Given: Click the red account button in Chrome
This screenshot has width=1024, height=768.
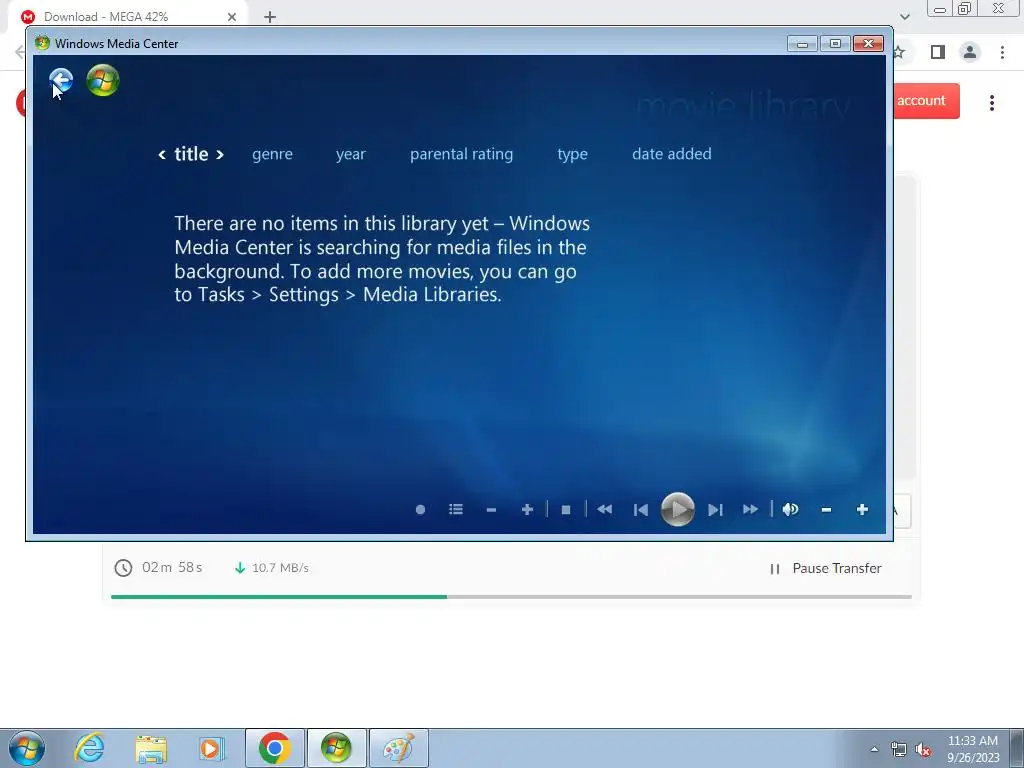Looking at the screenshot, I should coord(926,101).
